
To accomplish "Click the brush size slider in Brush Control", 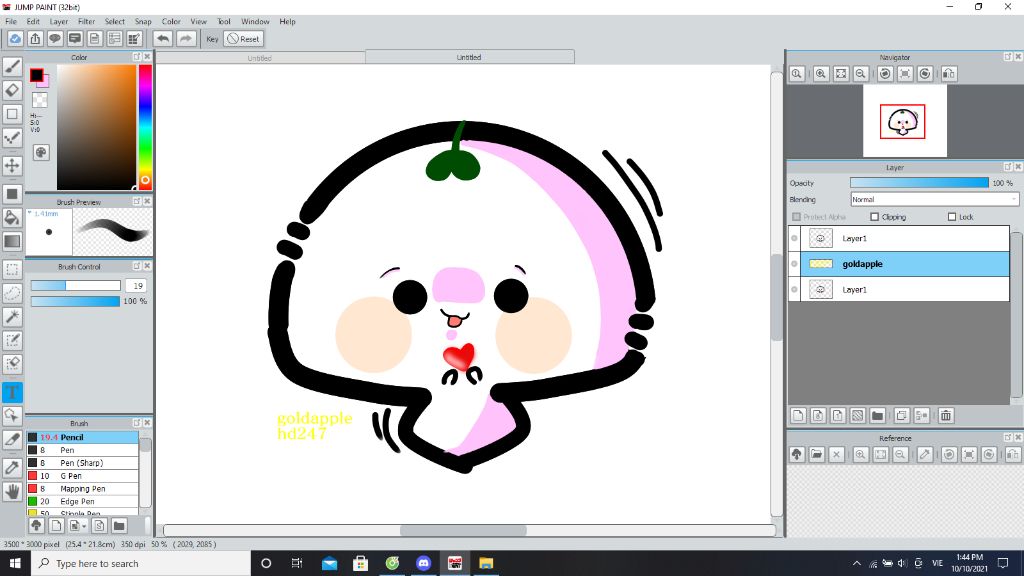I will (76, 285).
